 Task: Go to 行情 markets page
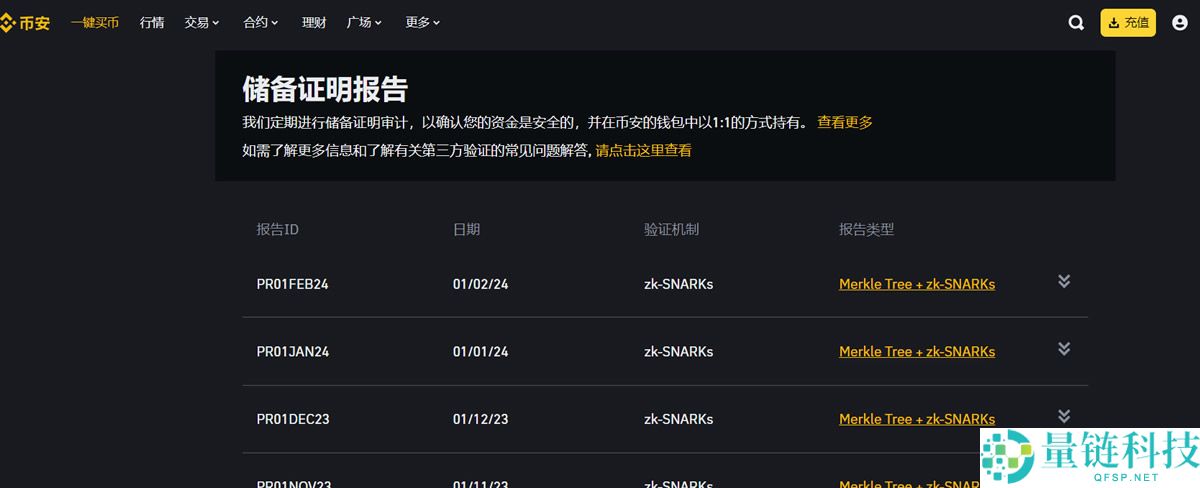point(152,22)
